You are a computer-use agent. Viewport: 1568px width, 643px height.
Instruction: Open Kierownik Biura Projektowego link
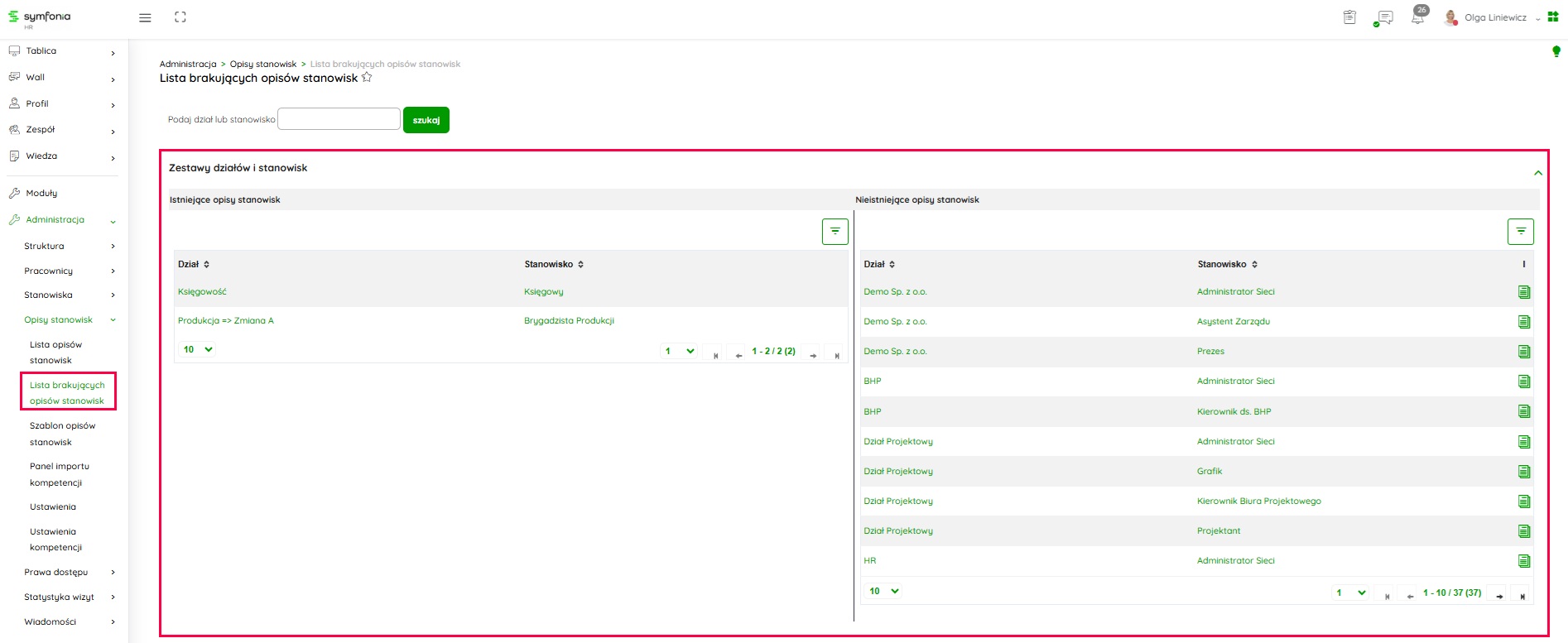point(1258,501)
